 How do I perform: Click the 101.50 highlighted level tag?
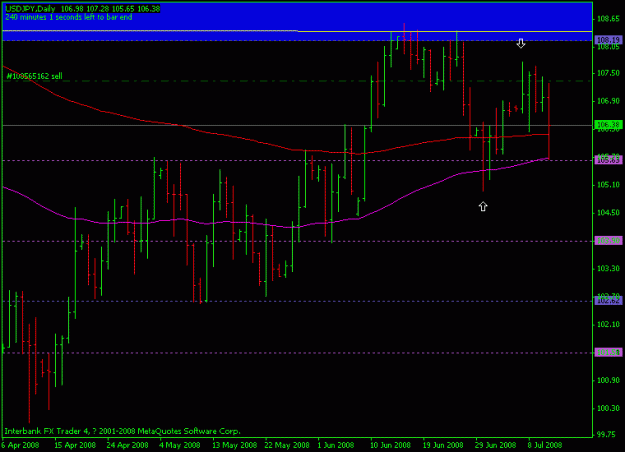[x=608, y=352]
